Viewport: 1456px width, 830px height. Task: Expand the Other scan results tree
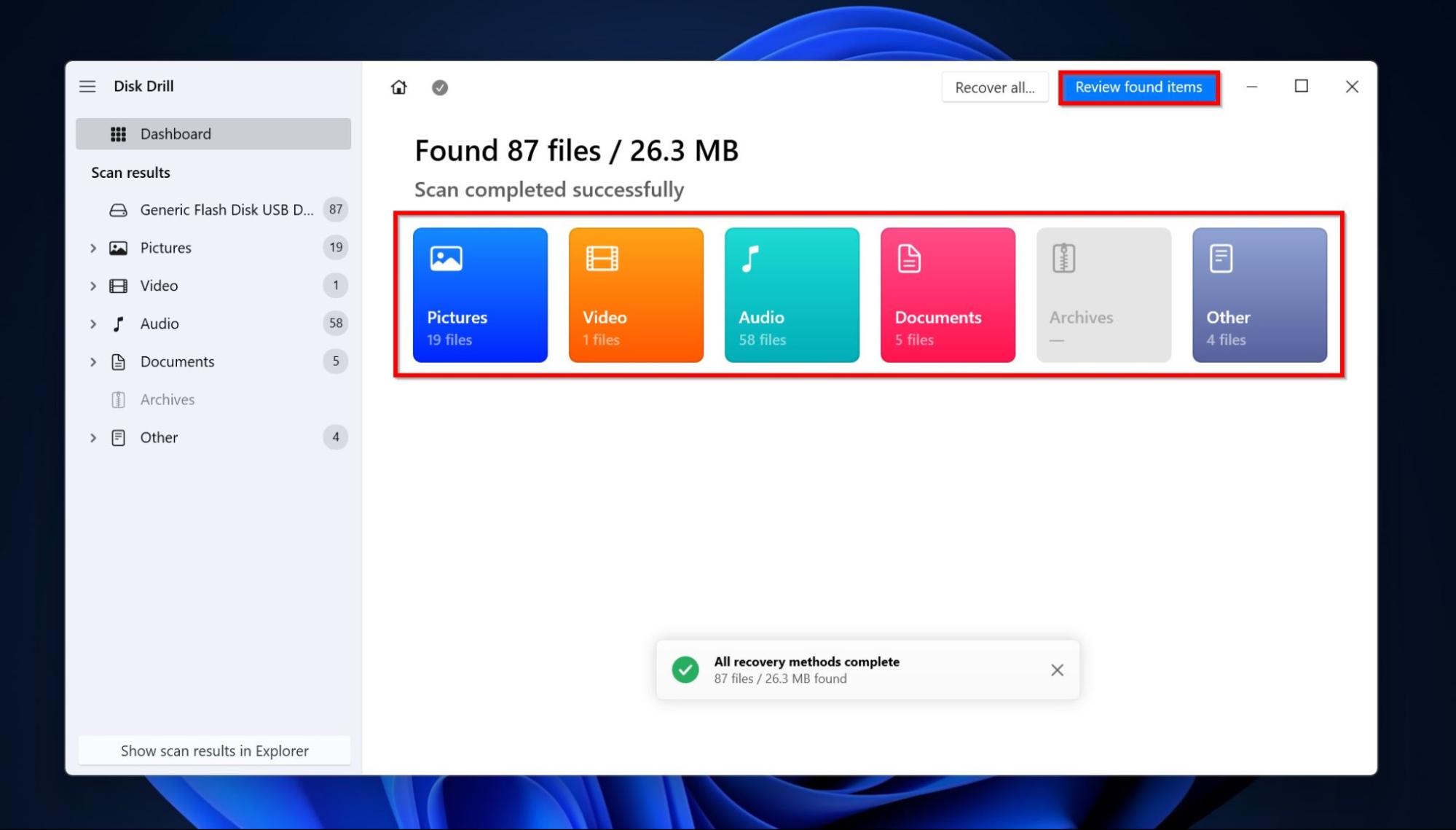[93, 437]
